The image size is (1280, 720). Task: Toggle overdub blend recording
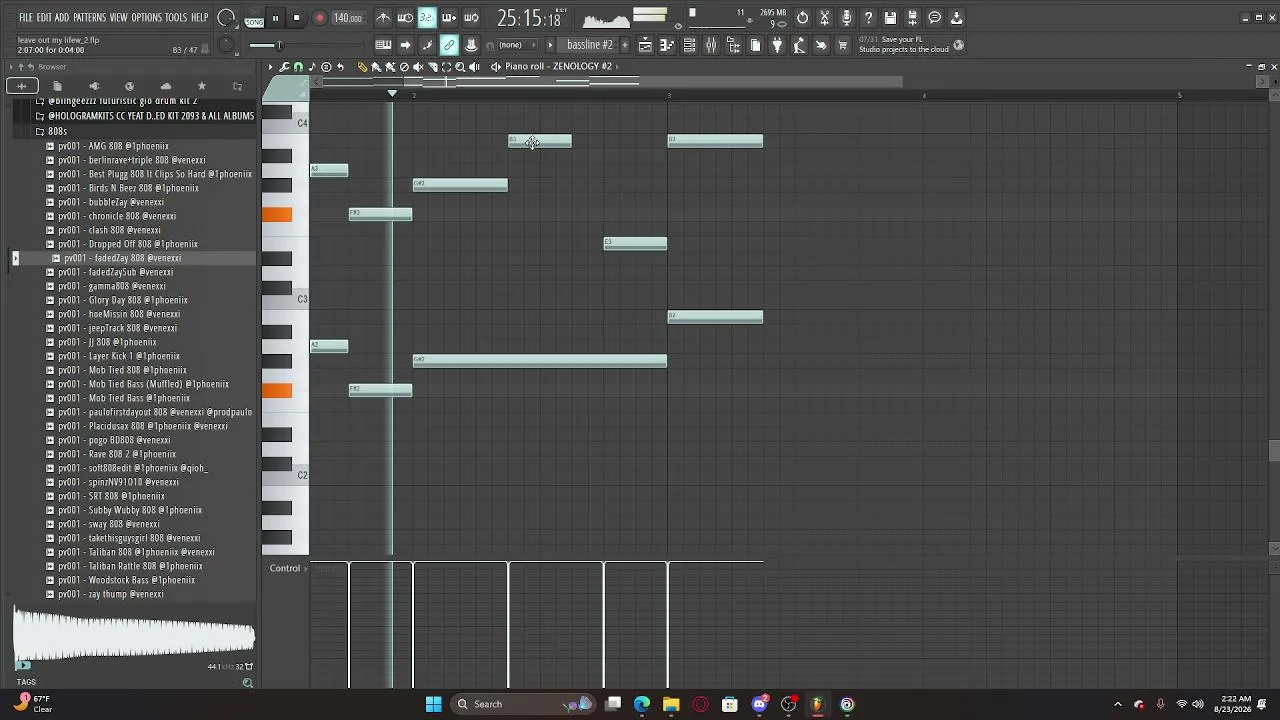(449, 18)
